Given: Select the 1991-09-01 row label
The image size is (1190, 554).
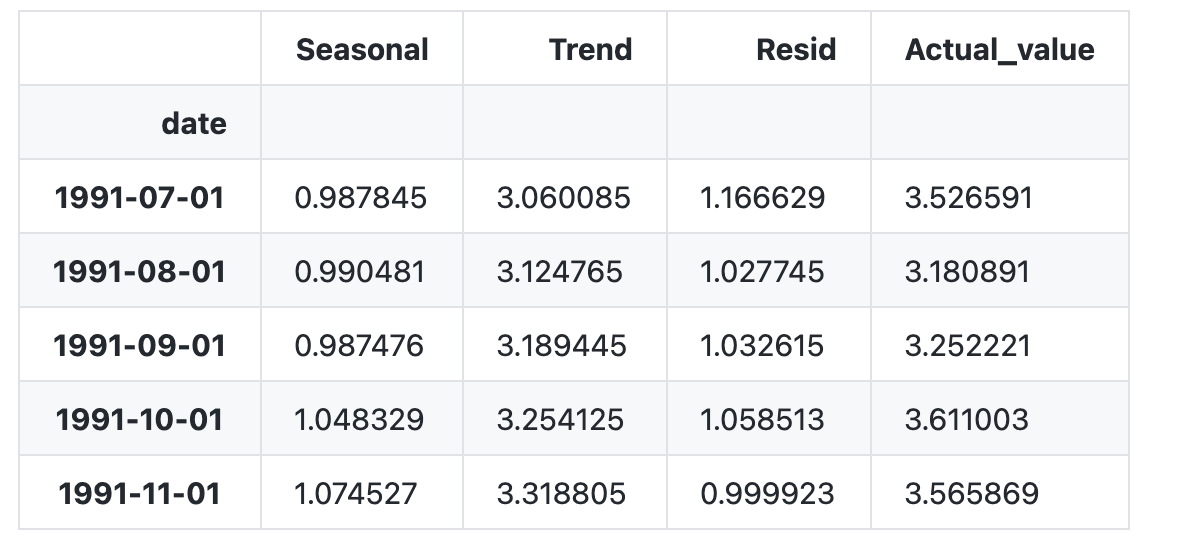Looking at the screenshot, I should (x=140, y=346).
